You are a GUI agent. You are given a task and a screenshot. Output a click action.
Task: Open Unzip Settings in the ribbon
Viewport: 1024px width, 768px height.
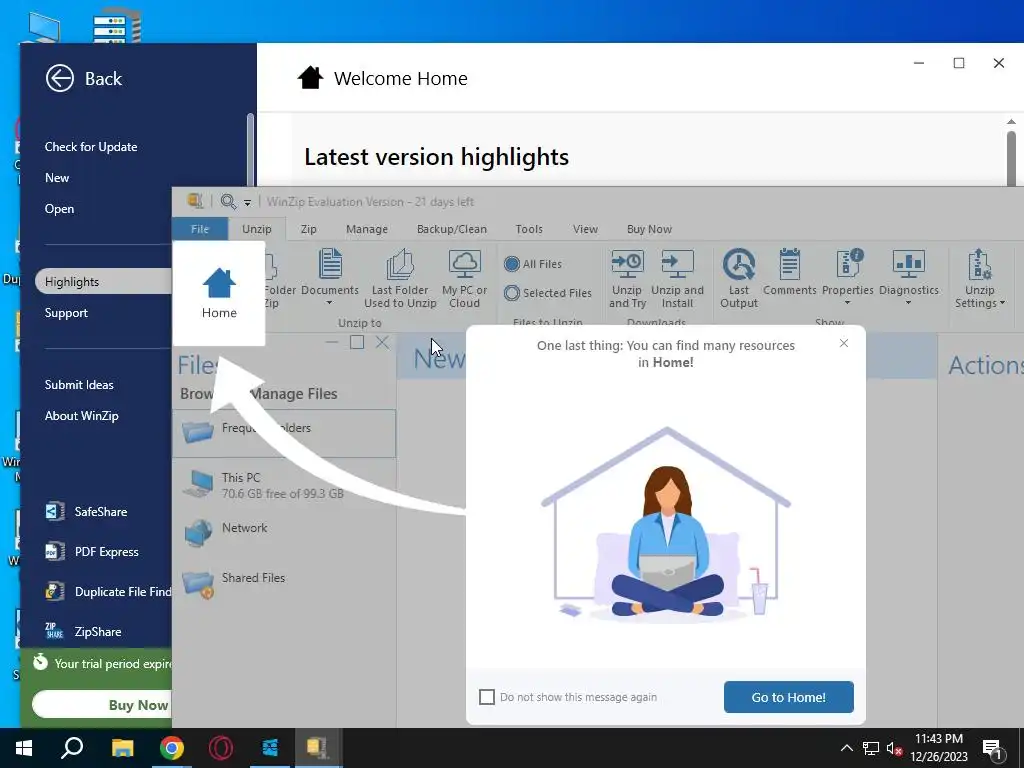coord(980,279)
